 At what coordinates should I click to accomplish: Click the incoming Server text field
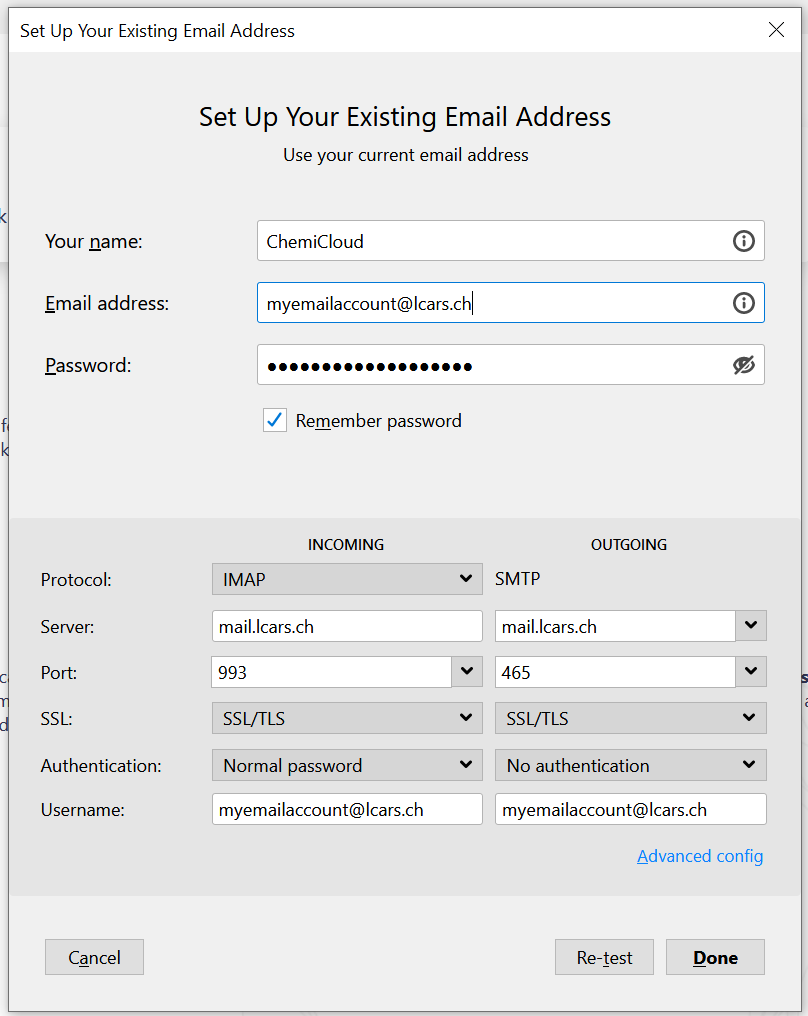coord(346,627)
